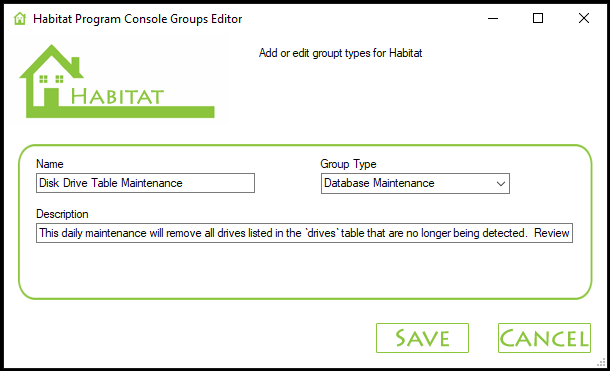Discard changes with the CANCEL button
Viewport: 610px width, 371px height.
click(544, 338)
